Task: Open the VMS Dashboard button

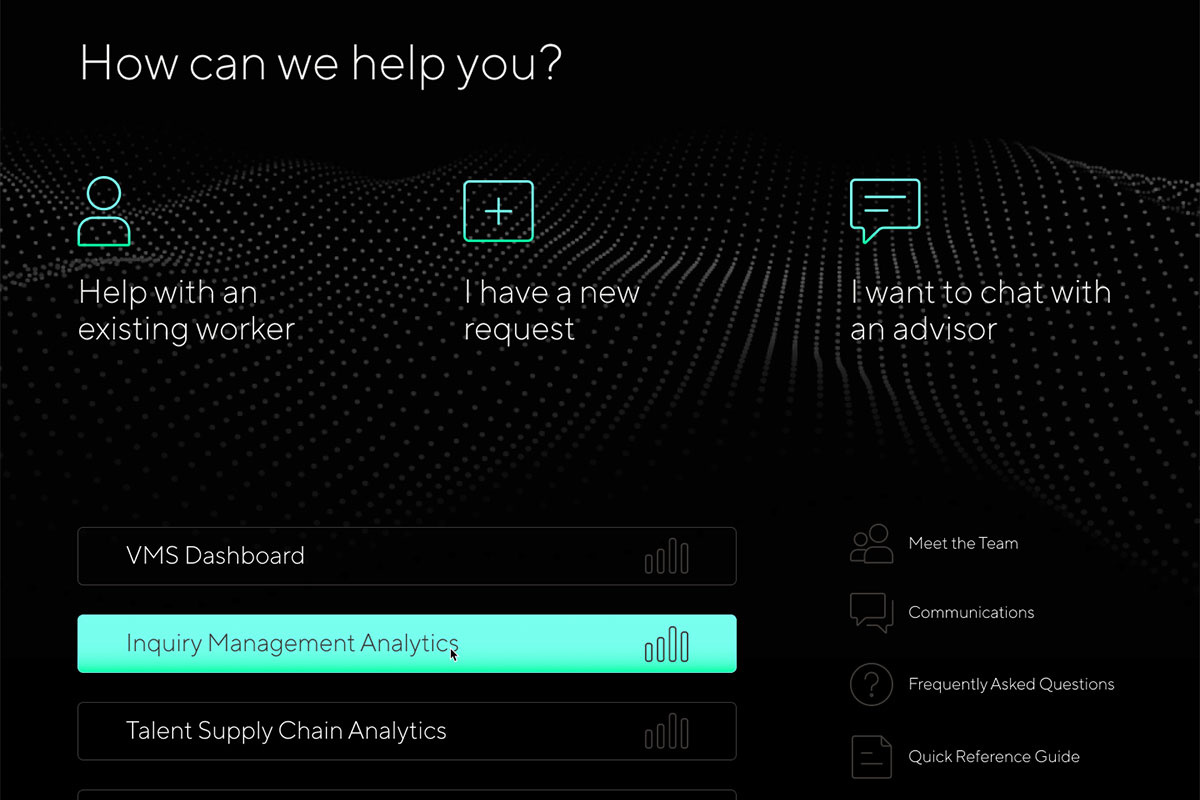Action: tap(406, 556)
